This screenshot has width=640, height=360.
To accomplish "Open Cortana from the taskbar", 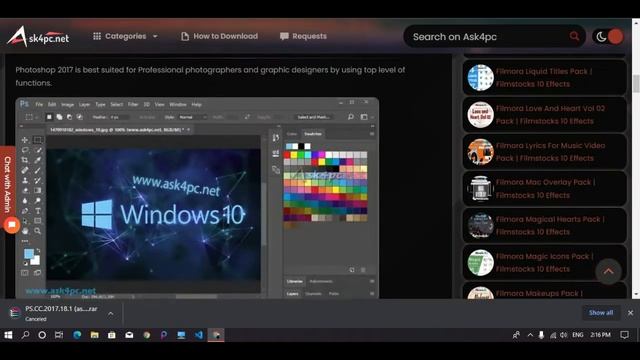I will (x=42, y=335).
